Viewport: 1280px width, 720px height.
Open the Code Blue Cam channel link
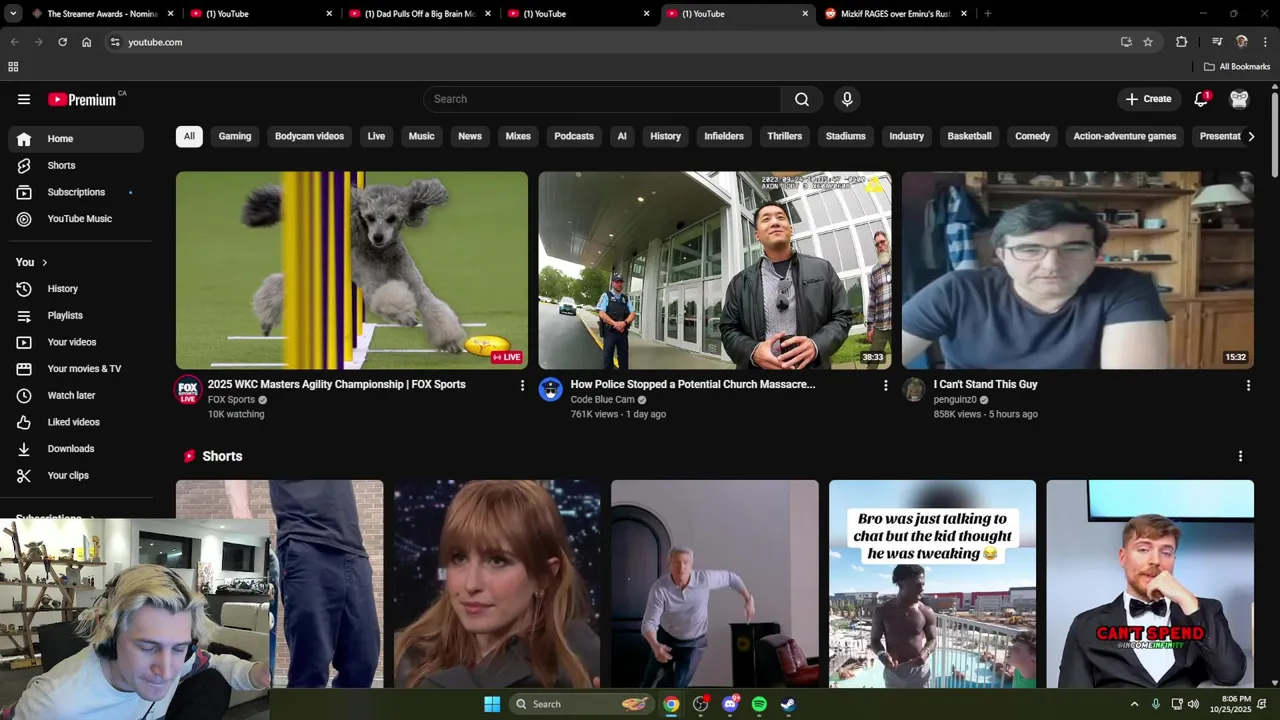click(603, 400)
